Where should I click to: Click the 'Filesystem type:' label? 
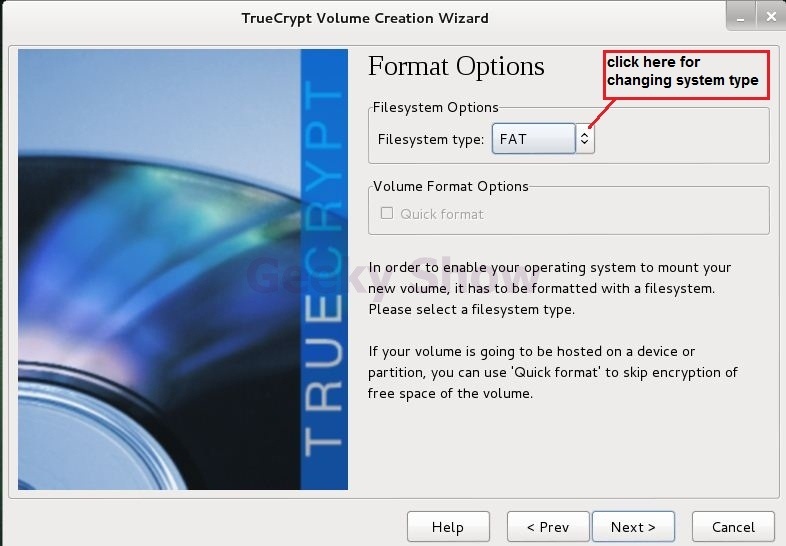431,139
